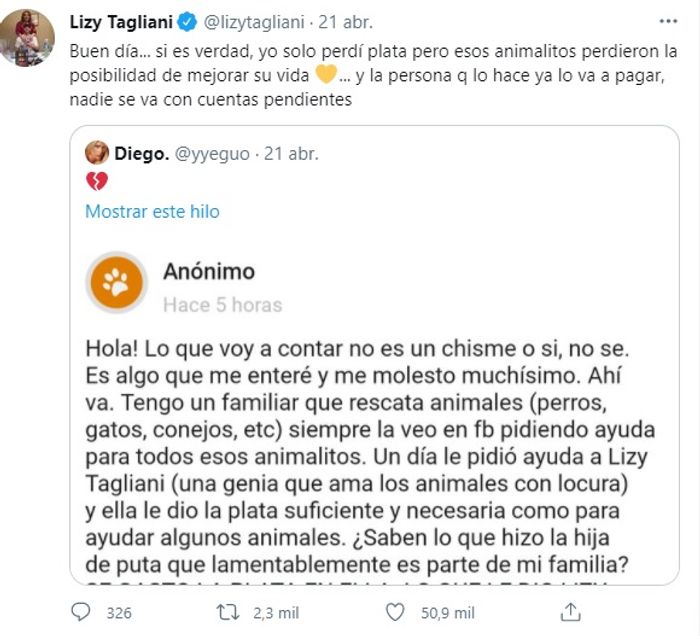Open Lizy Tagliani's profile picture
This screenshot has width=700, height=636.
[27, 38]
